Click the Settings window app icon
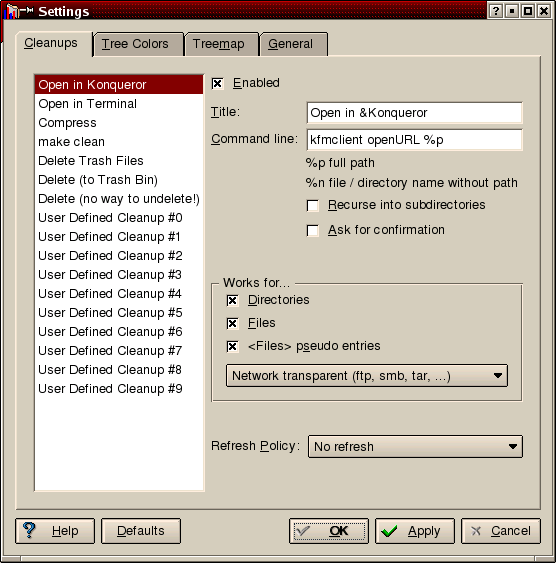Viewport: 556px width, 563px height. (x=13, y=11)
